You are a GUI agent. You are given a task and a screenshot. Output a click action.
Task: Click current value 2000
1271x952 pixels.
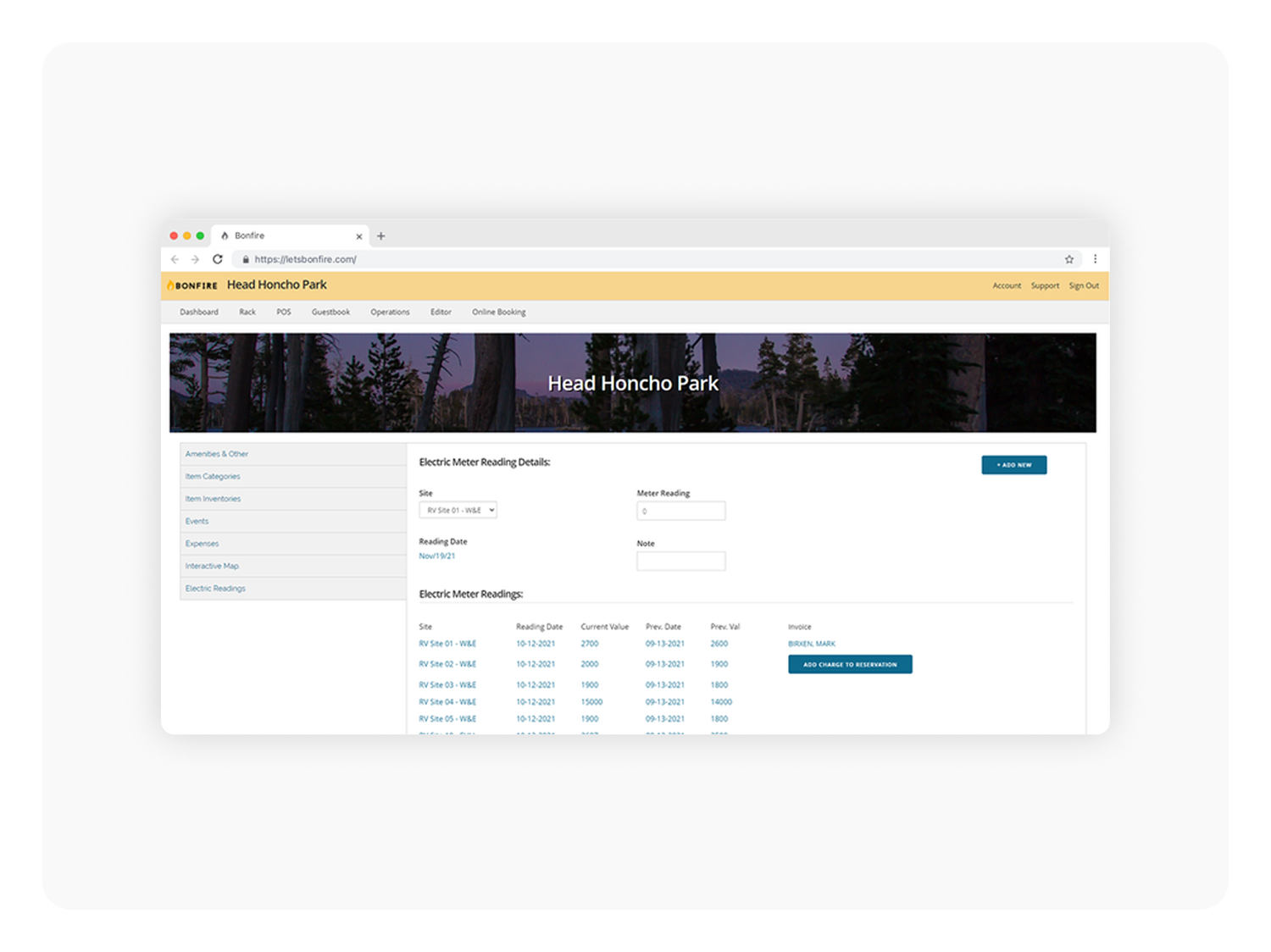[x=590, y=665]
